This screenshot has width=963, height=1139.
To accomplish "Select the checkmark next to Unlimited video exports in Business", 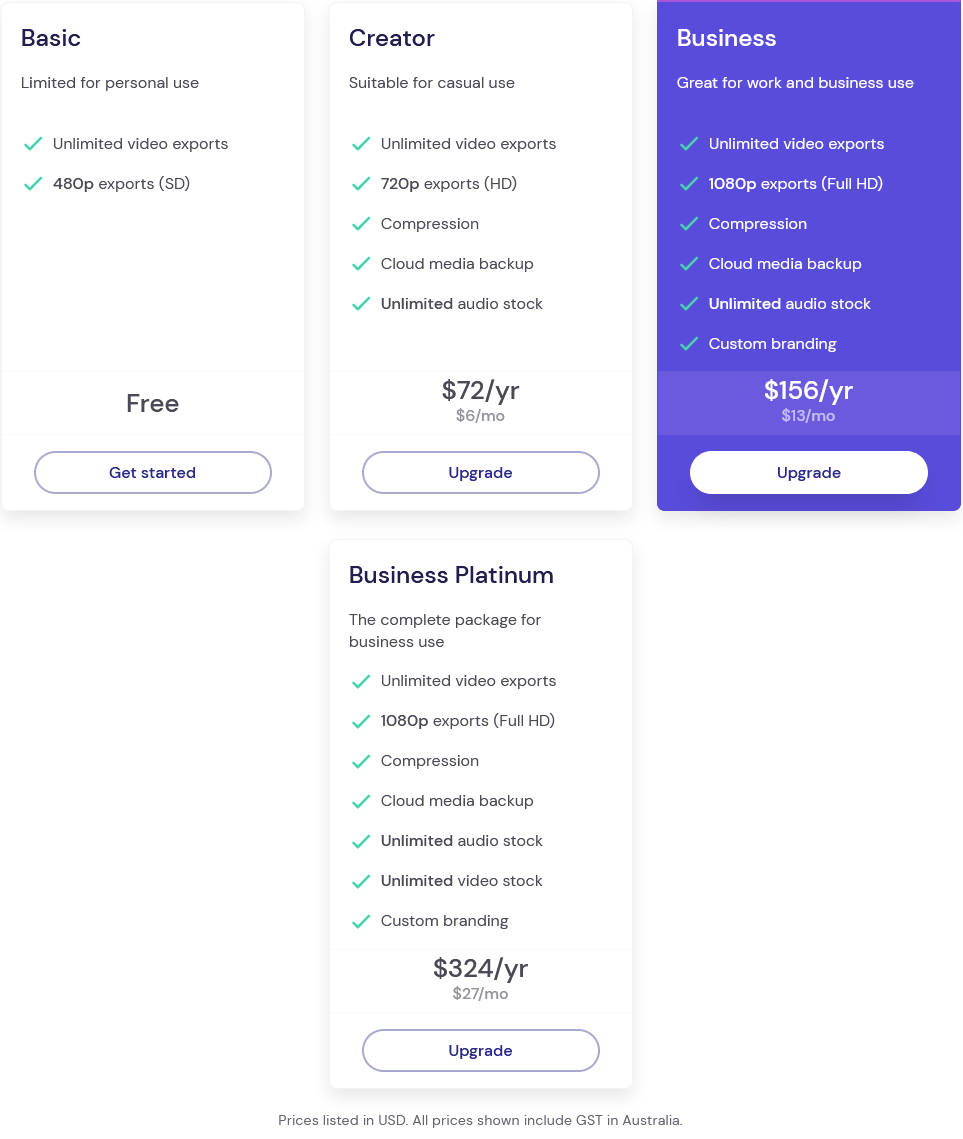I will (689, 144).
